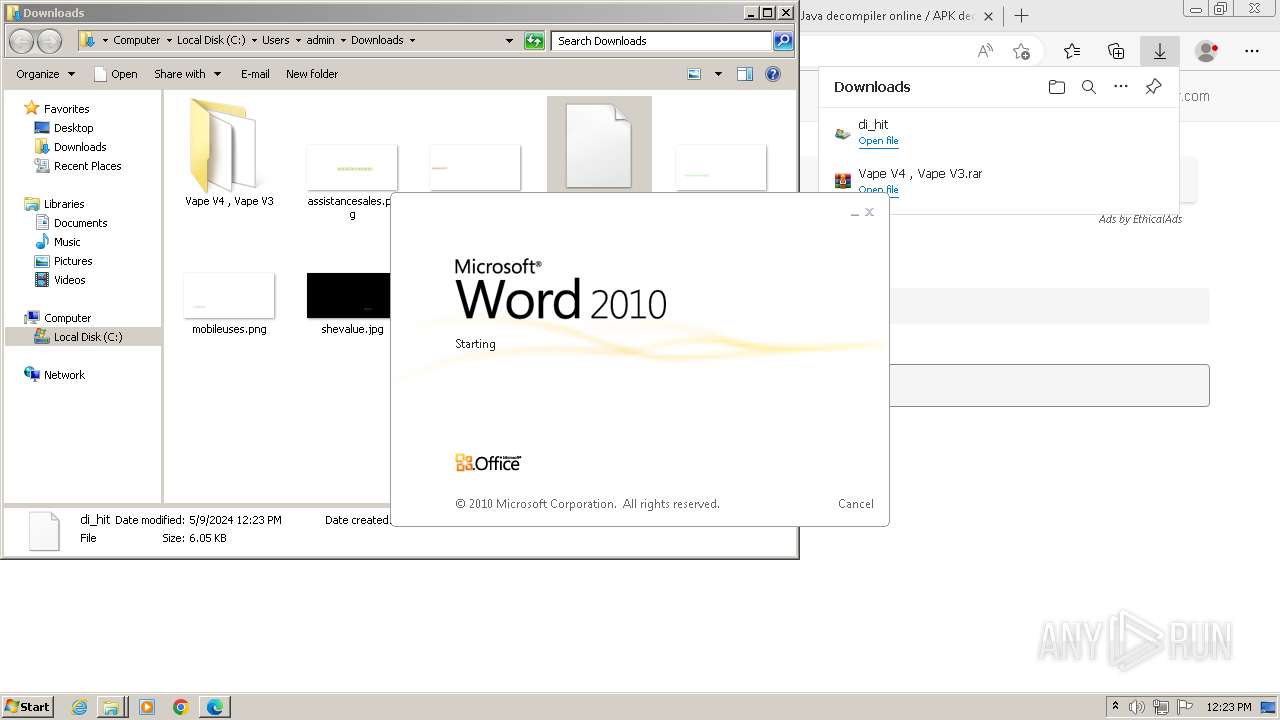Open Edge profile avatar

pos(1207,51)
